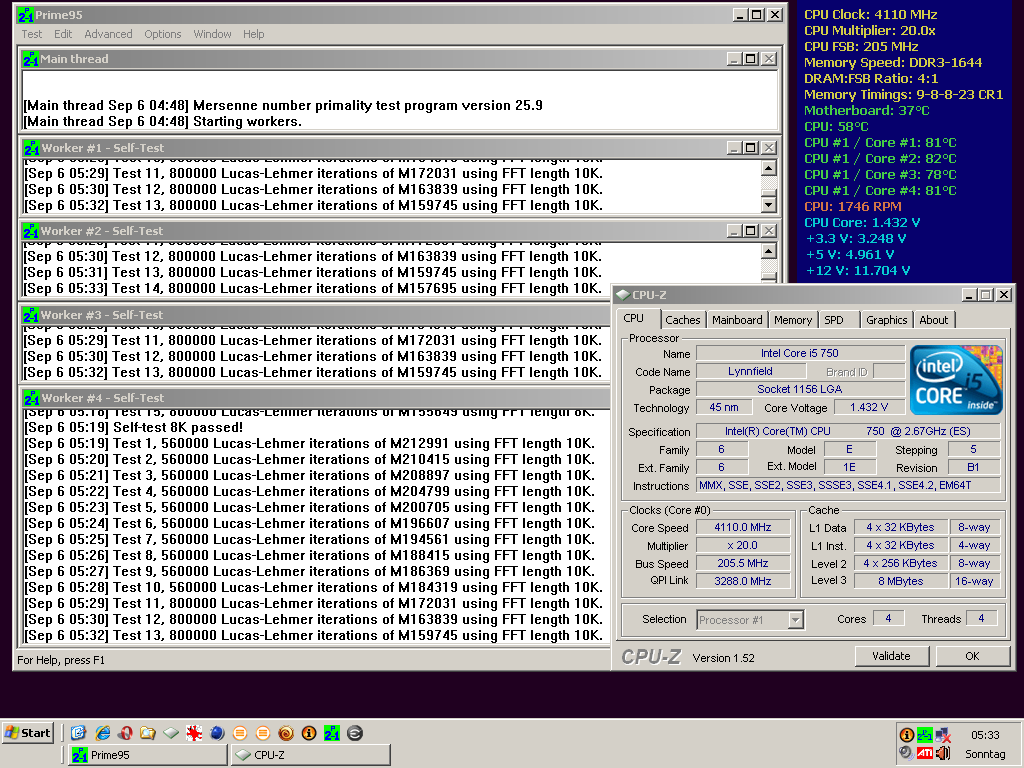
Task: Open the volume speaker tray icon
Action: [x=943, y=753]
